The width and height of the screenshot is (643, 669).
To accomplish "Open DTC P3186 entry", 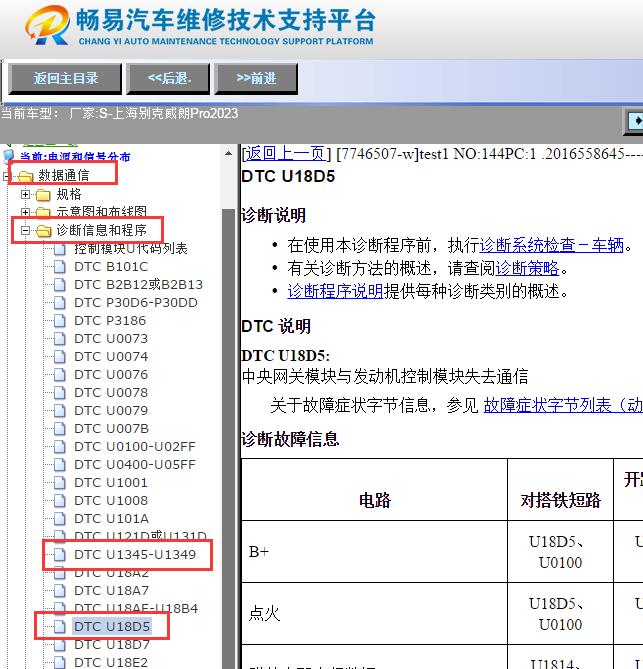I will tap(110, 320).
